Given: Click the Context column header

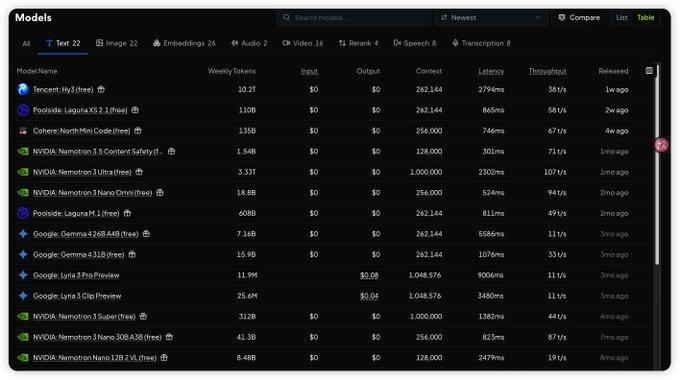Looking at the screenshot, I should [429, 71].
